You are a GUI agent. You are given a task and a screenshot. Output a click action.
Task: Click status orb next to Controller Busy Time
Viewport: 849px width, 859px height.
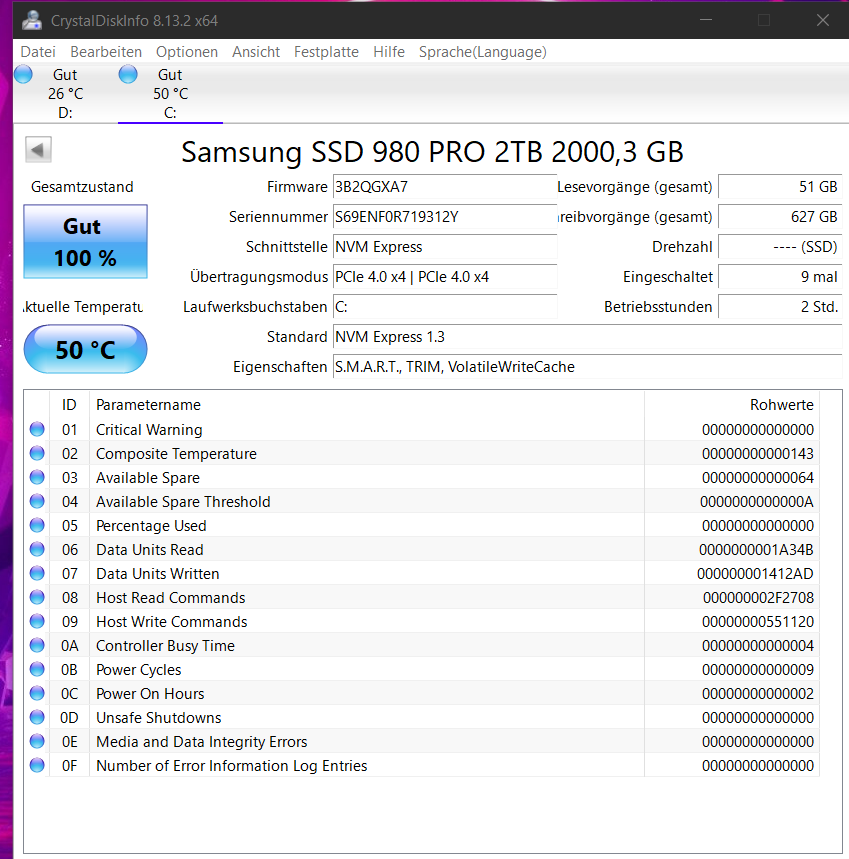click(37, 645)
